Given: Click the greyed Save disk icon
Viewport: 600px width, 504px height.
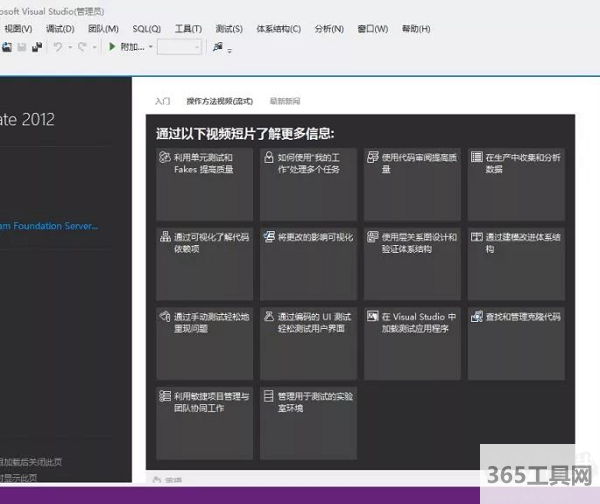Looking at the screenshot, I should click(21, 47).
